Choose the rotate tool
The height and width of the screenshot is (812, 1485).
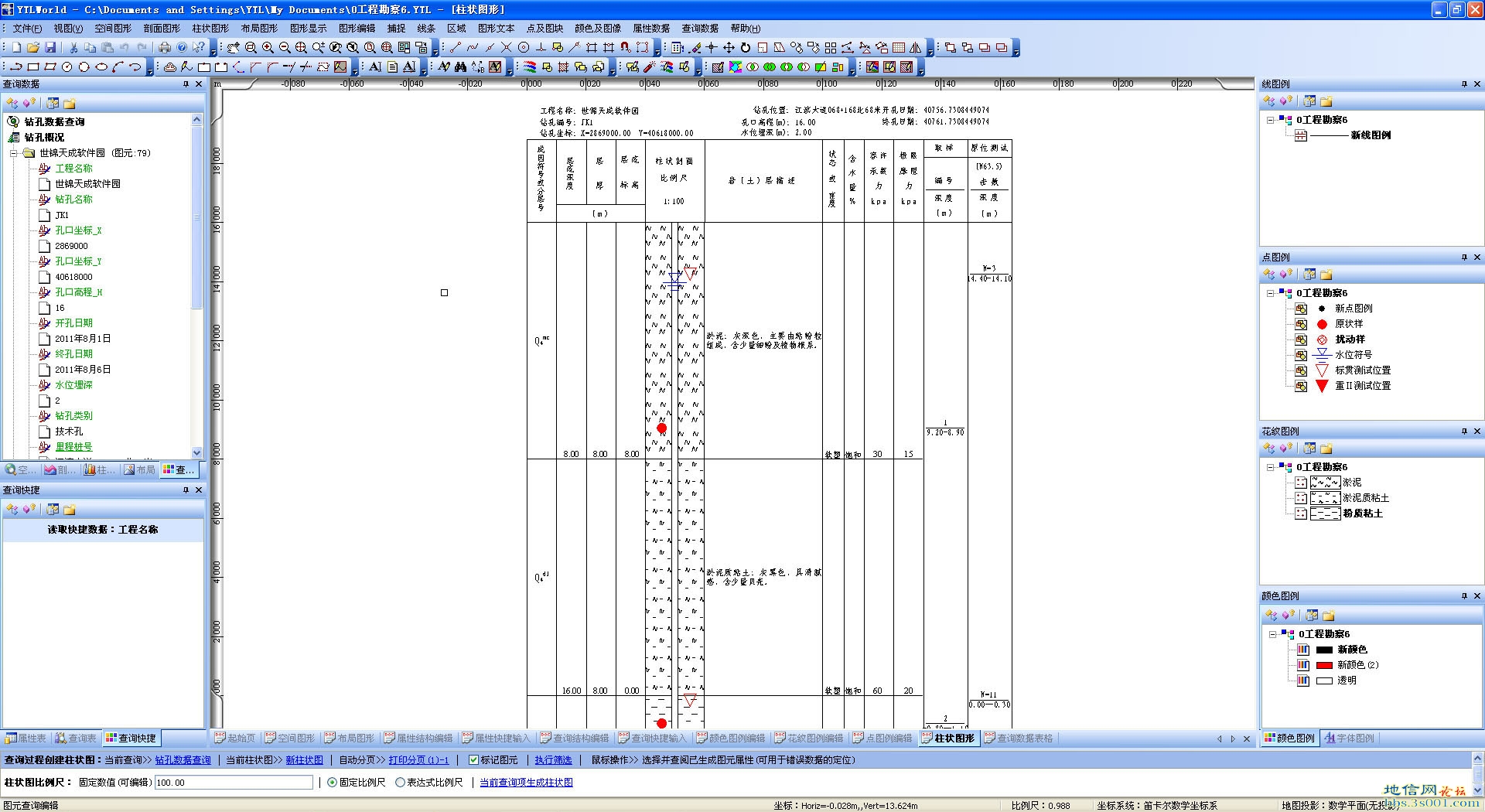(746, 47)
